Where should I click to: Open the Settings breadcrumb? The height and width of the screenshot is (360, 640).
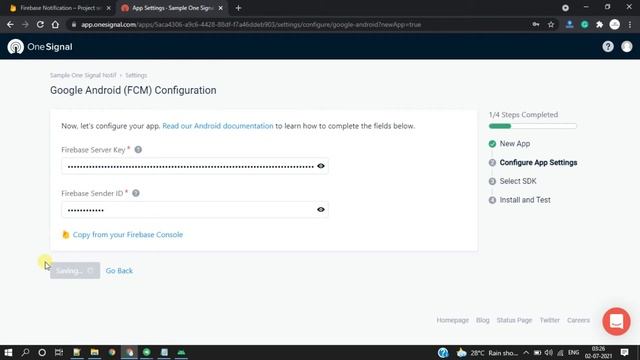click(136, 75)
